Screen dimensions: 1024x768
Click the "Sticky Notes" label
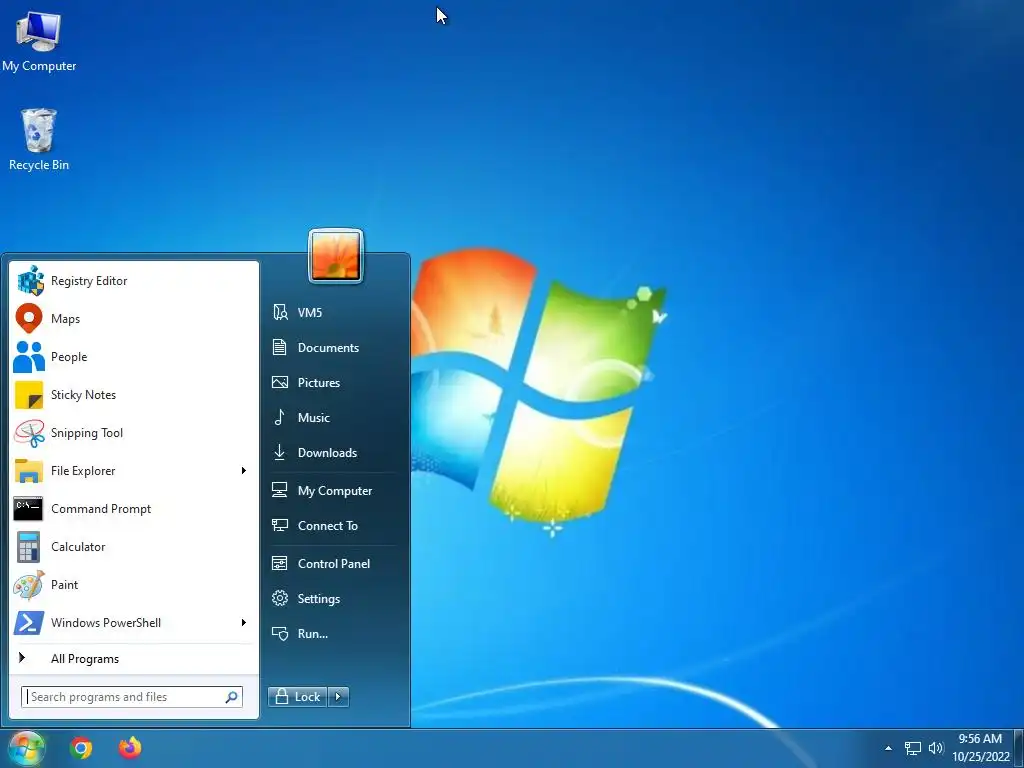84,395
